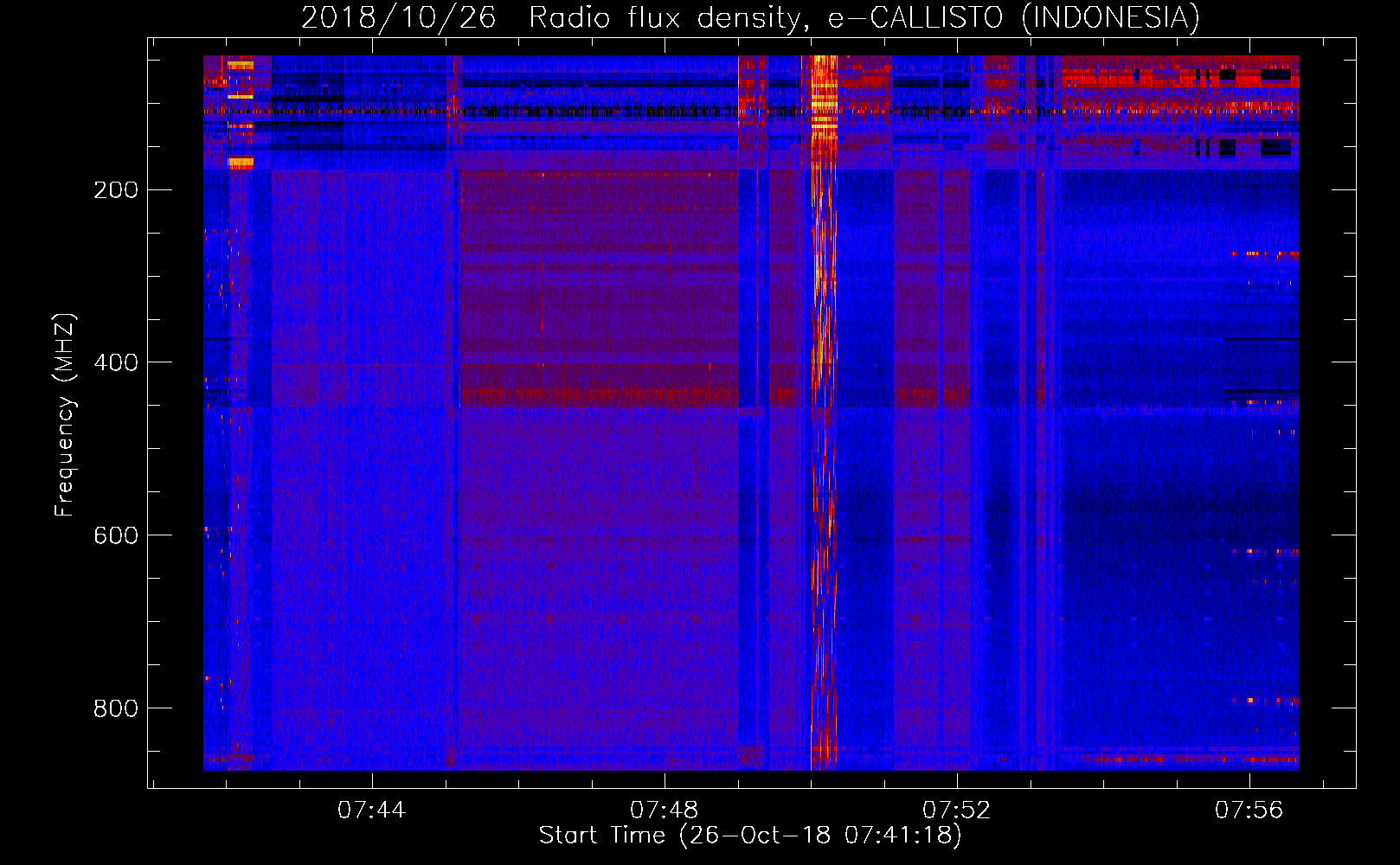Viewport: 1400px width, 865px height.
Task: Click the 07:56 time tick label
Action: click(x=1249, y=811)
